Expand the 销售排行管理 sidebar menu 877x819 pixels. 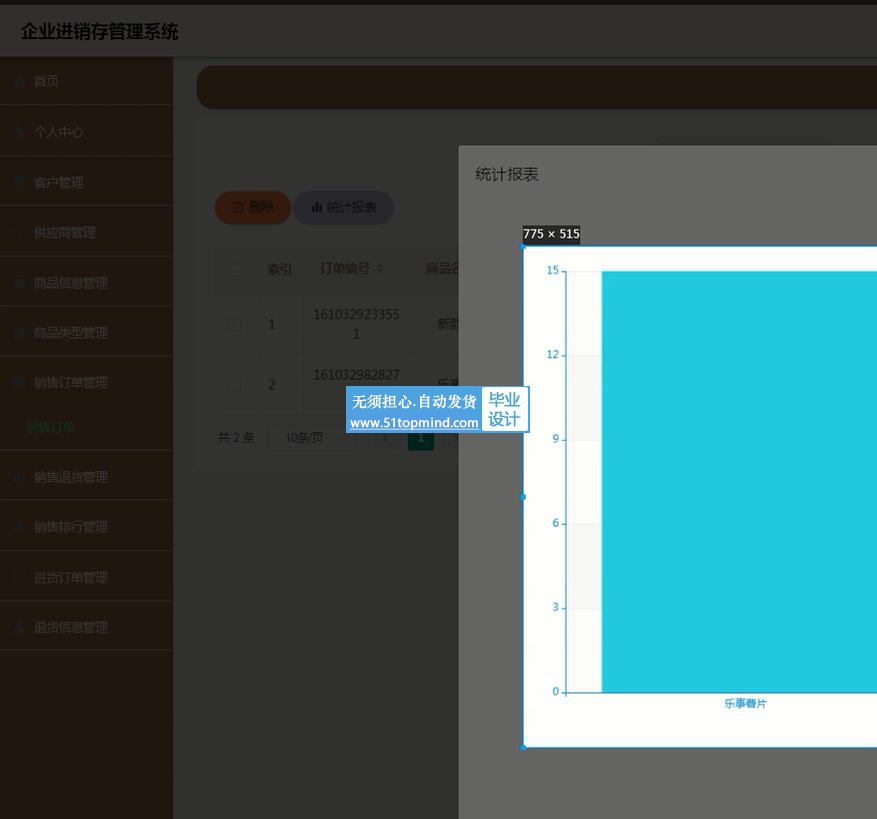tap(86, 527)
